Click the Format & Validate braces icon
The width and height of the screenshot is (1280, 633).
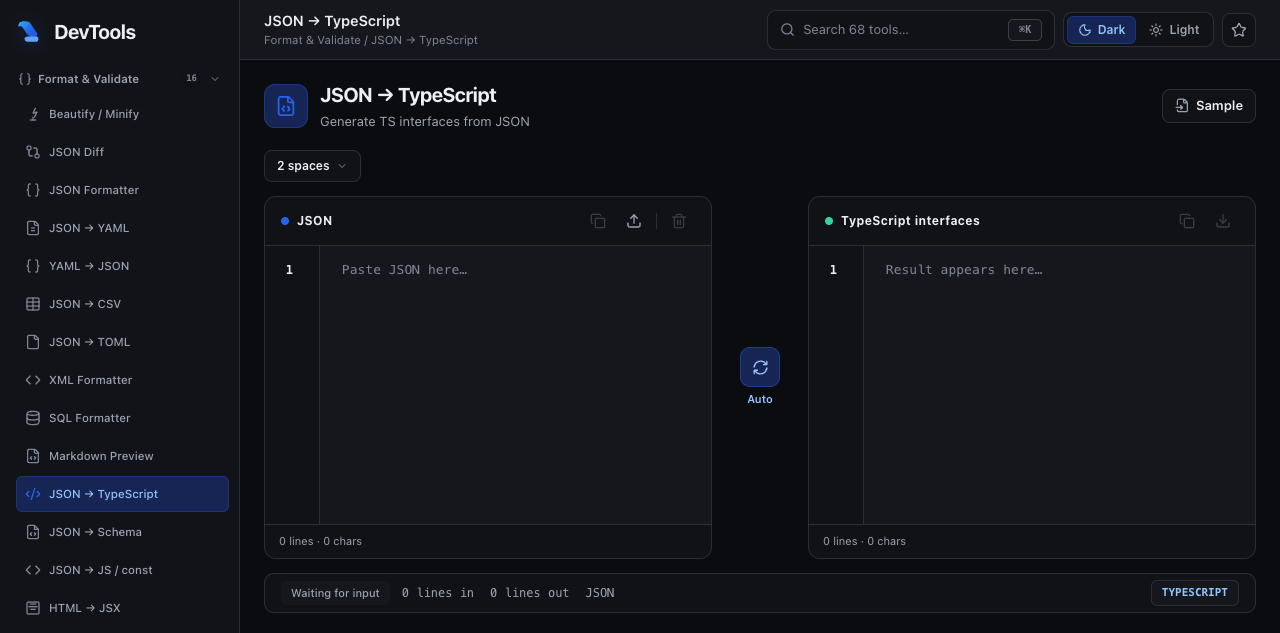25,79
